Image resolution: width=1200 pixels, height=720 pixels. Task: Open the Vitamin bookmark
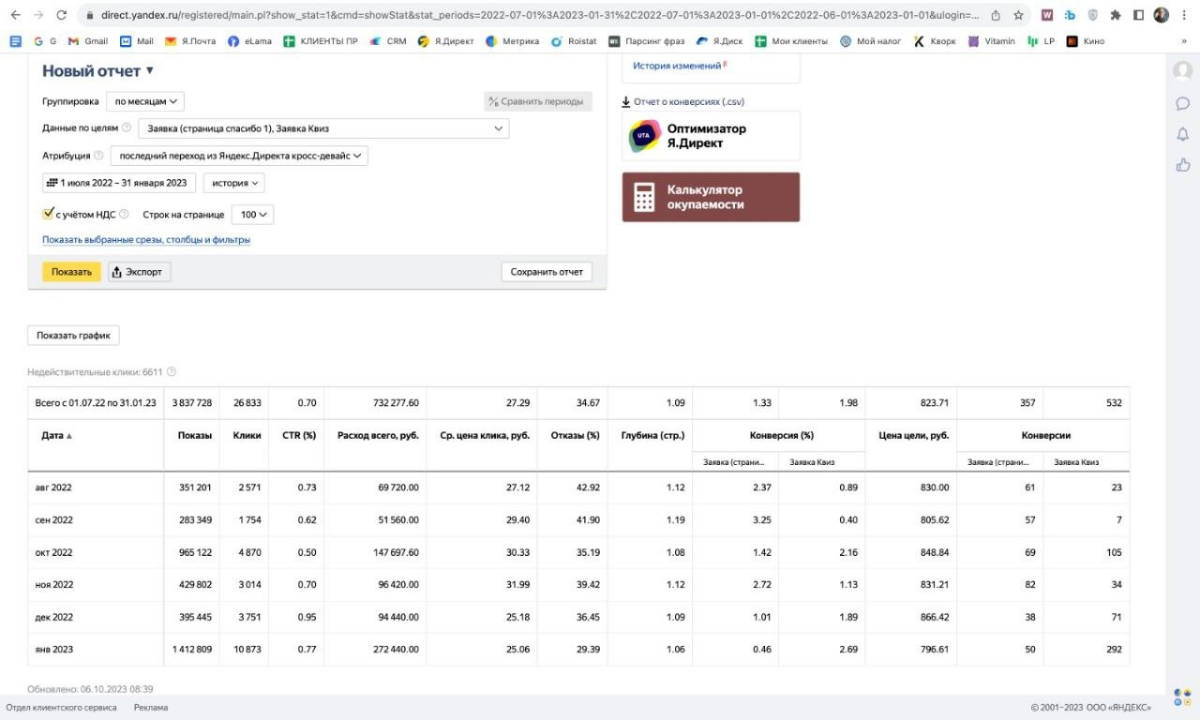[x=991, y=41]
